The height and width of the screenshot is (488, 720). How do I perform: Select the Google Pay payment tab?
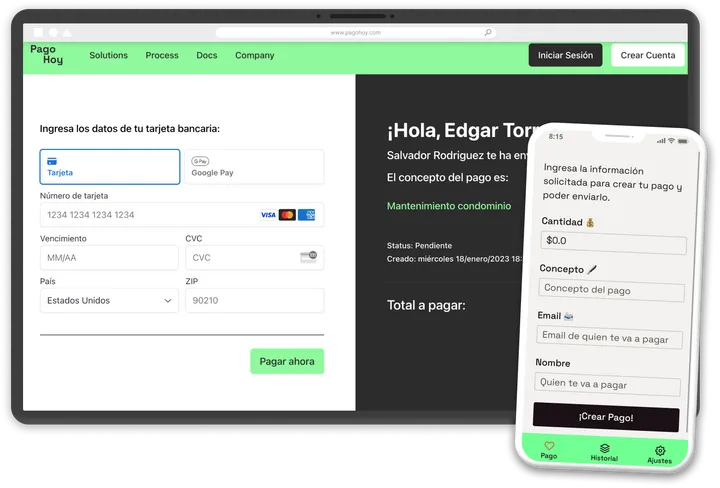254,167
